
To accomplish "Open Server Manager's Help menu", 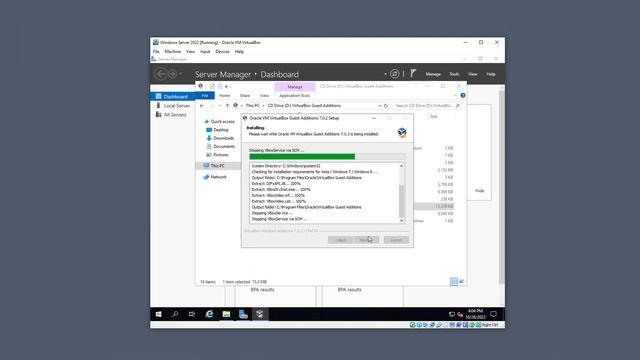I will point(491,74).
